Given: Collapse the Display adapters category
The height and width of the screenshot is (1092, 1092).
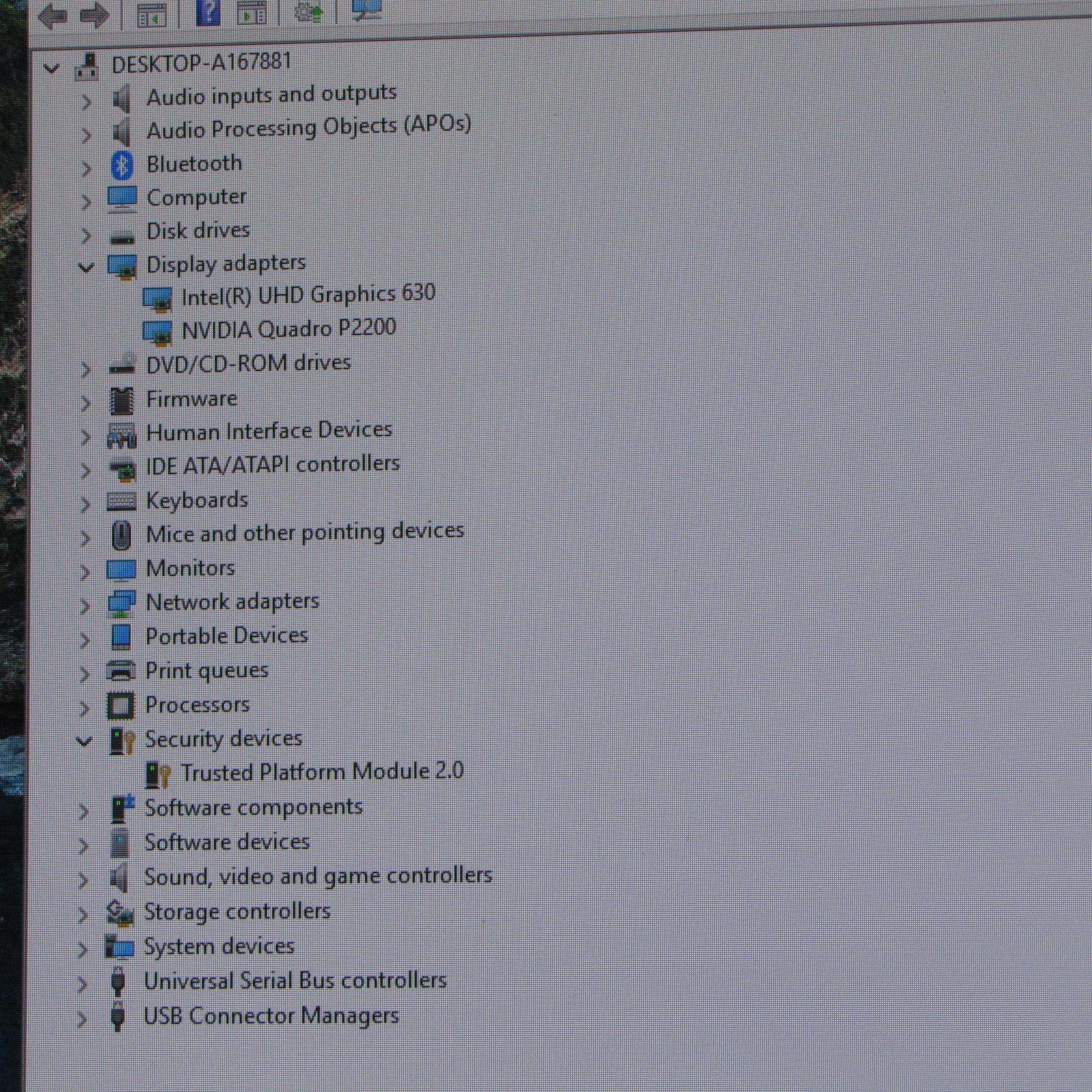Looking at the screenshot, I should click(86, 267).
